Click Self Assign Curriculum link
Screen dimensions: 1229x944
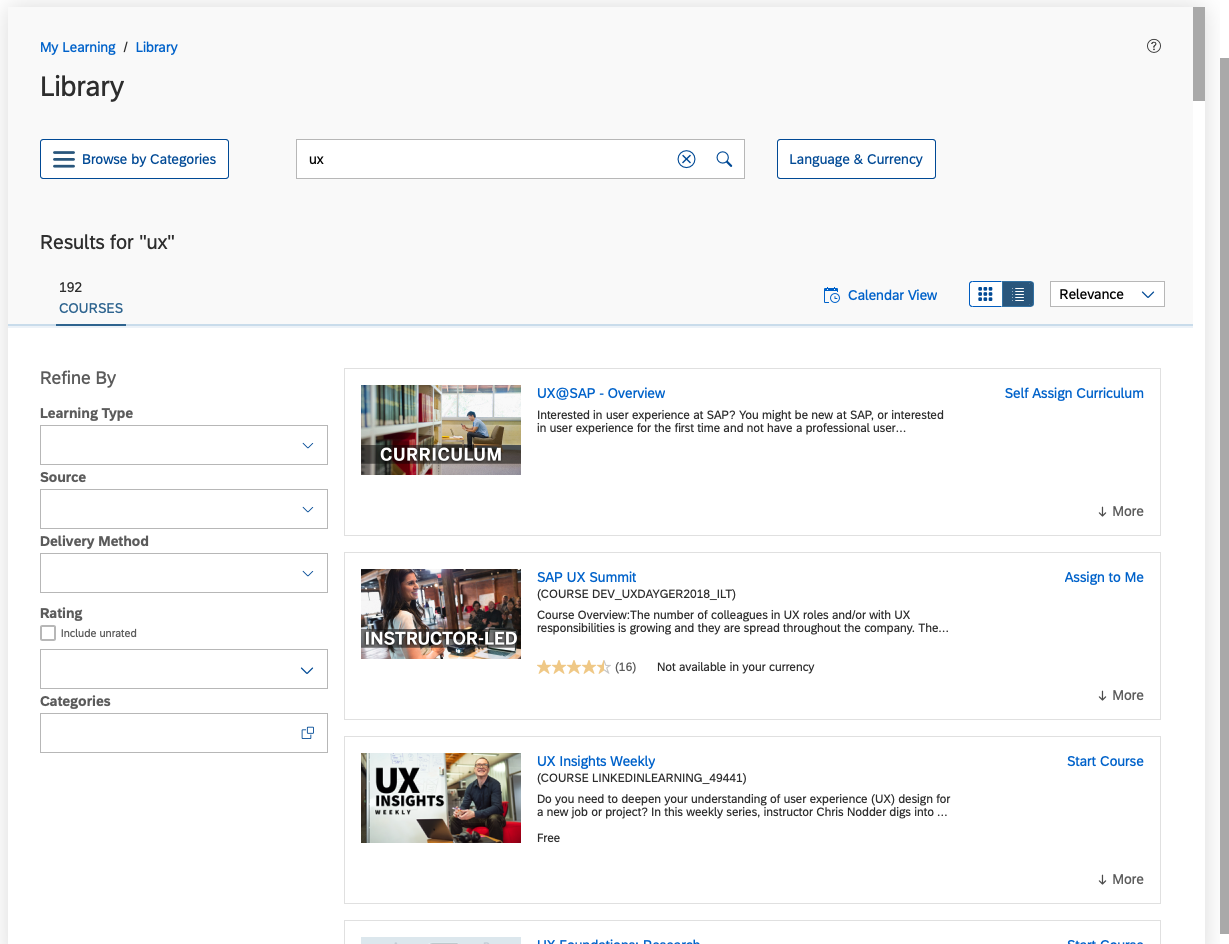[x=1074, y=393]
